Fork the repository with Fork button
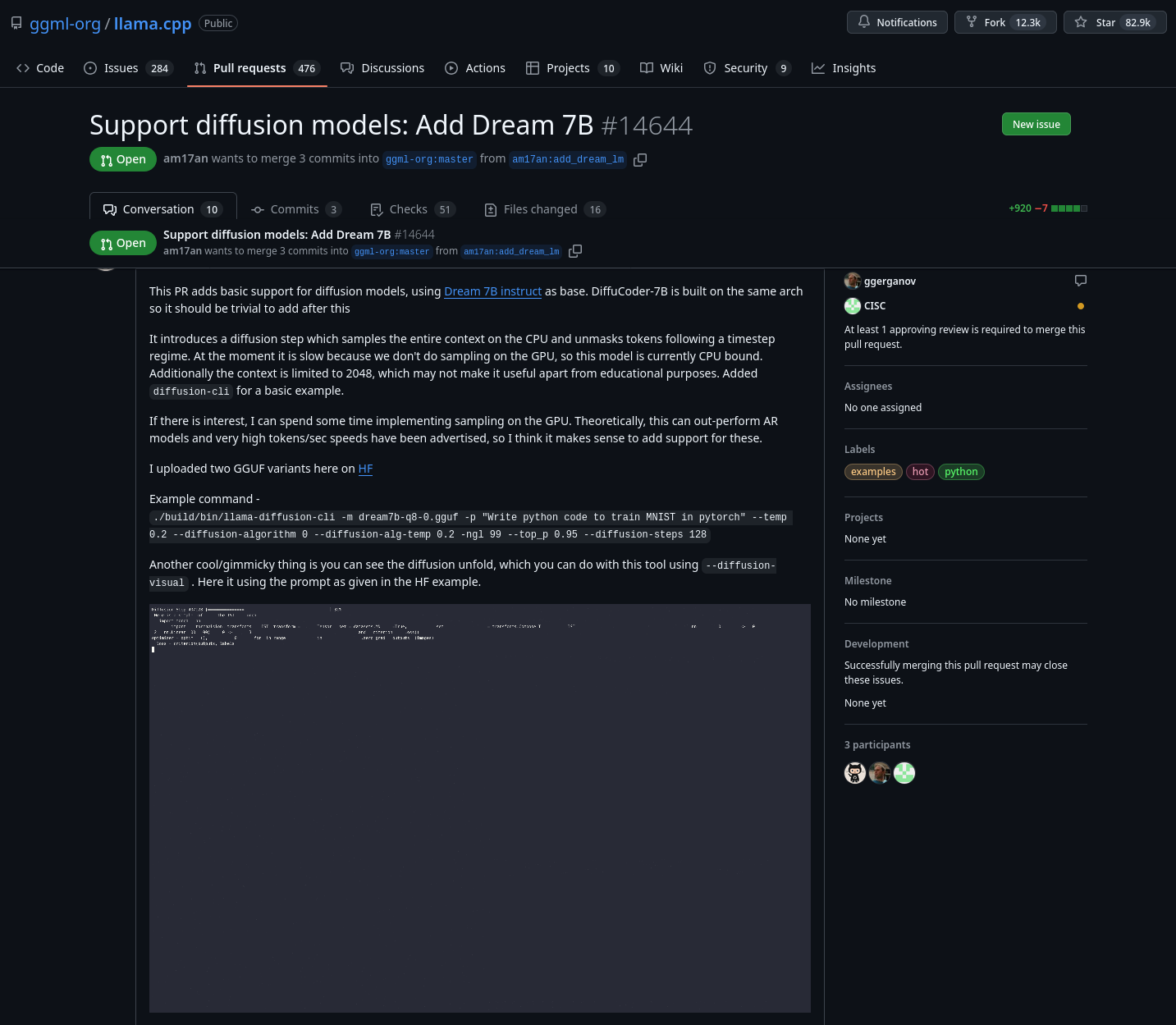 pos(1005,22)
